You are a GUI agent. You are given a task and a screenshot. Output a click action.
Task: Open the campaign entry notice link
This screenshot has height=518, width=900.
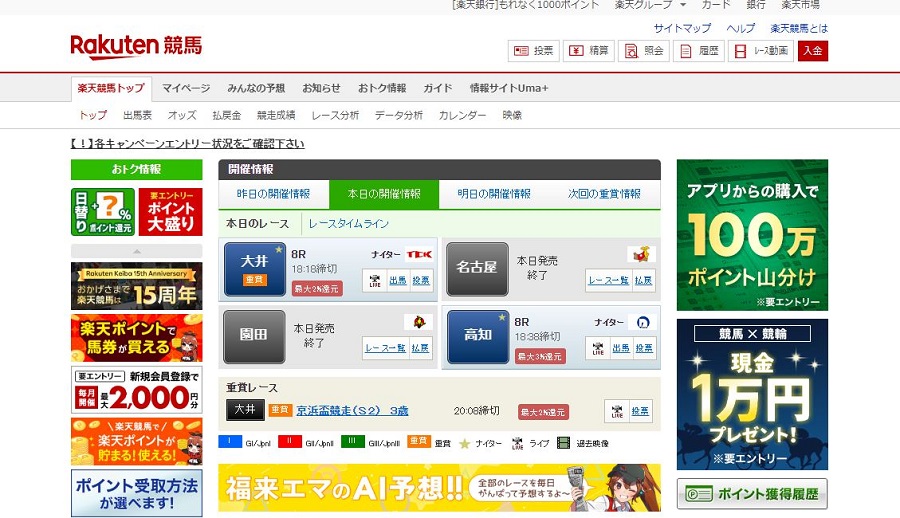[x=187, y=144]
